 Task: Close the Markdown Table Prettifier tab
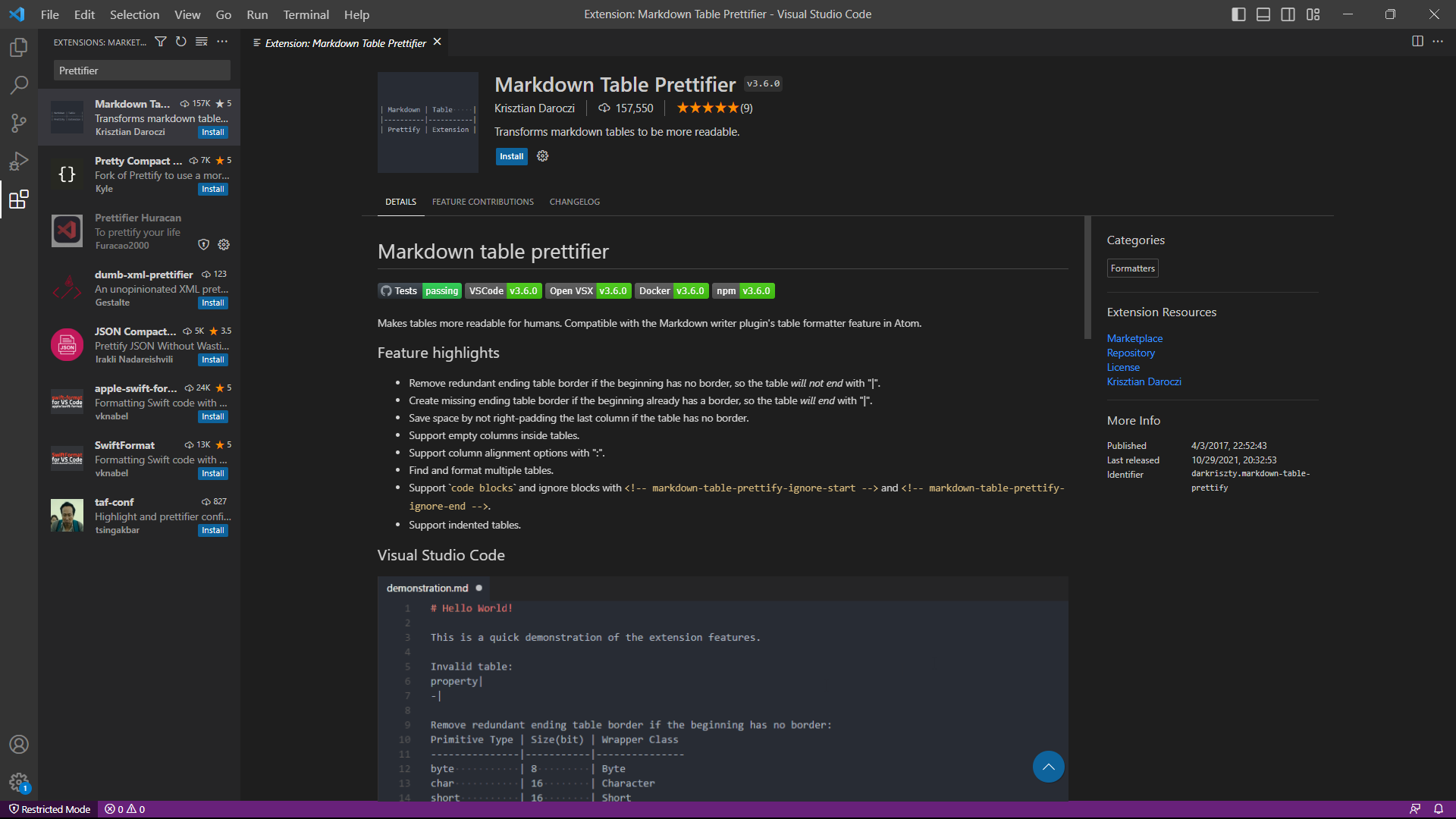[x=437, y=42]
